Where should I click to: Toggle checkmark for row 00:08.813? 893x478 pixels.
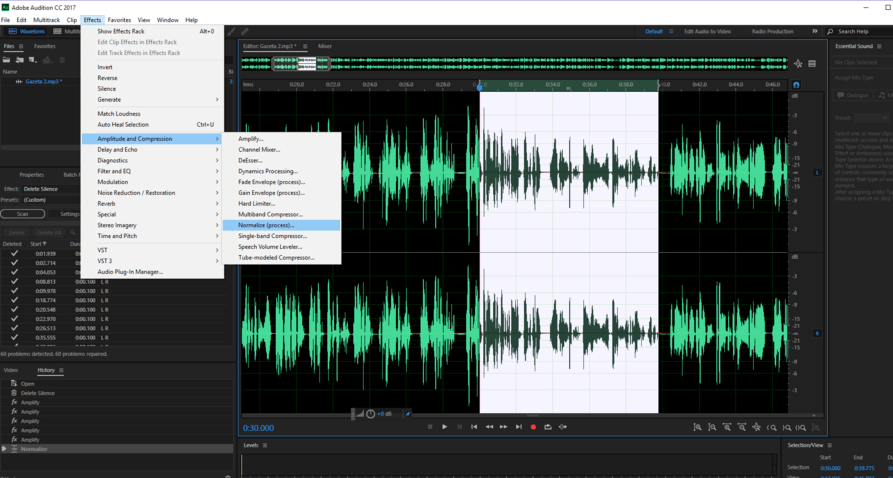[14, 281]
